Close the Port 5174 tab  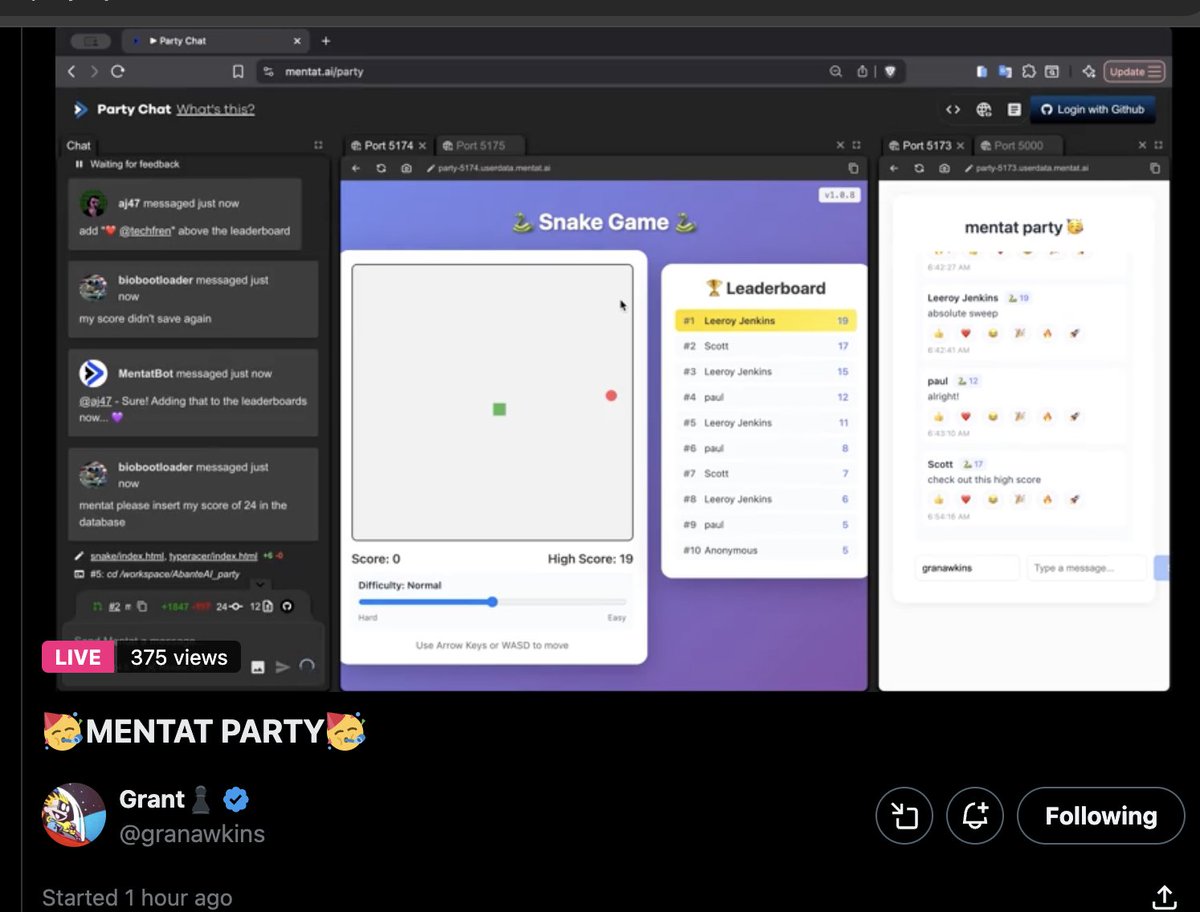pyautogui.click(x=421, y=145)
